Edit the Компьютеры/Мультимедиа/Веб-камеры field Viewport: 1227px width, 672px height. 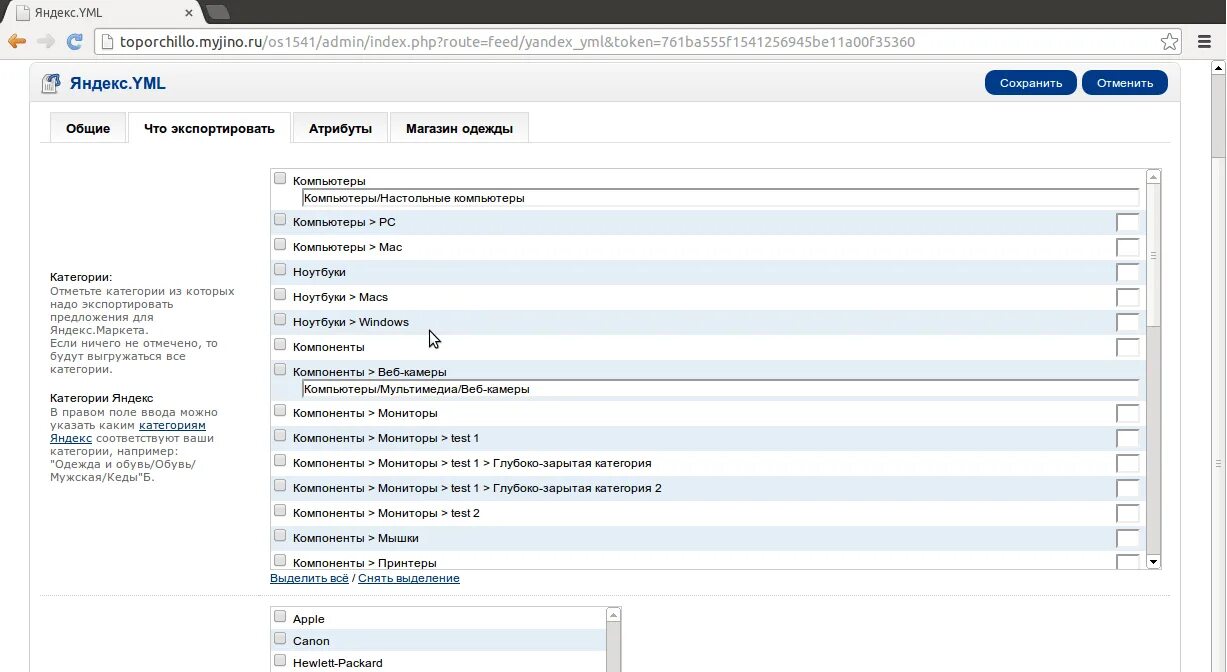click(721, 389)
